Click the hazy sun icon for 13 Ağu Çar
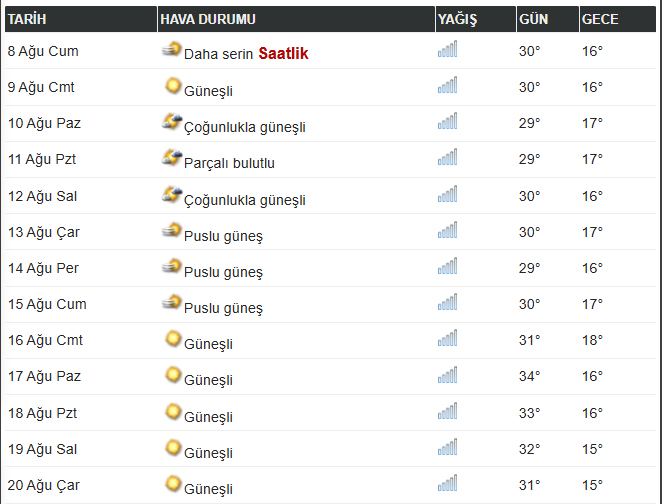The image size is (662, 504). point(172,230)
